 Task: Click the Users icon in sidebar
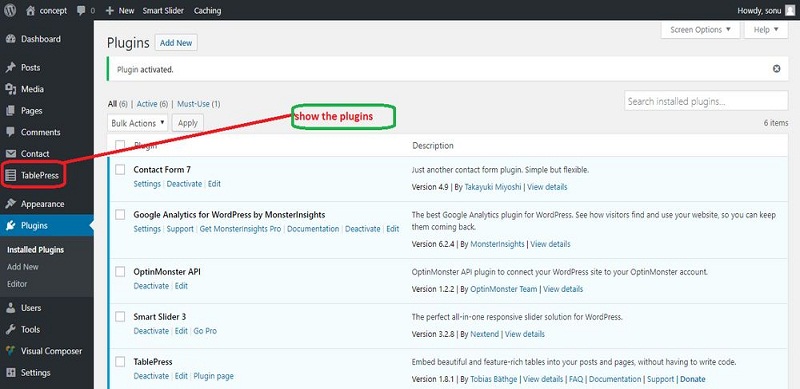pyautogui.click(x=11, y=308)
